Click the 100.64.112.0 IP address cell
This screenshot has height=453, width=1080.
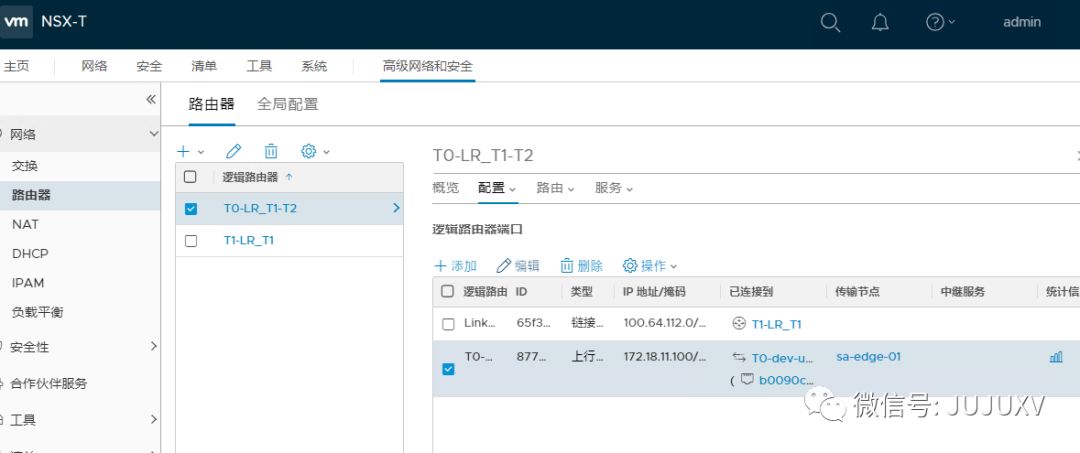click(x=665, y=324)
